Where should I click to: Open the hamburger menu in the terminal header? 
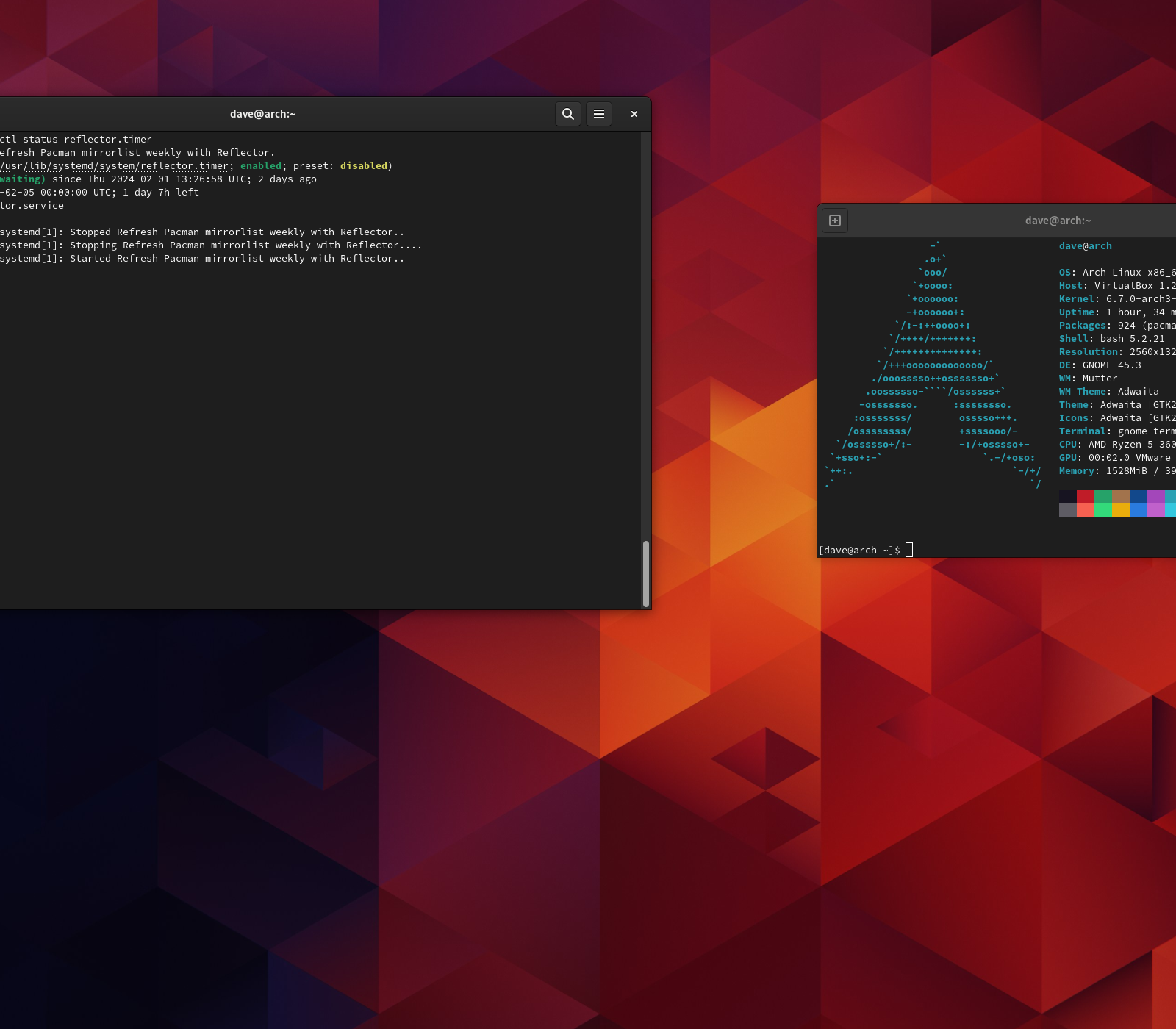(x=599, y=114)
